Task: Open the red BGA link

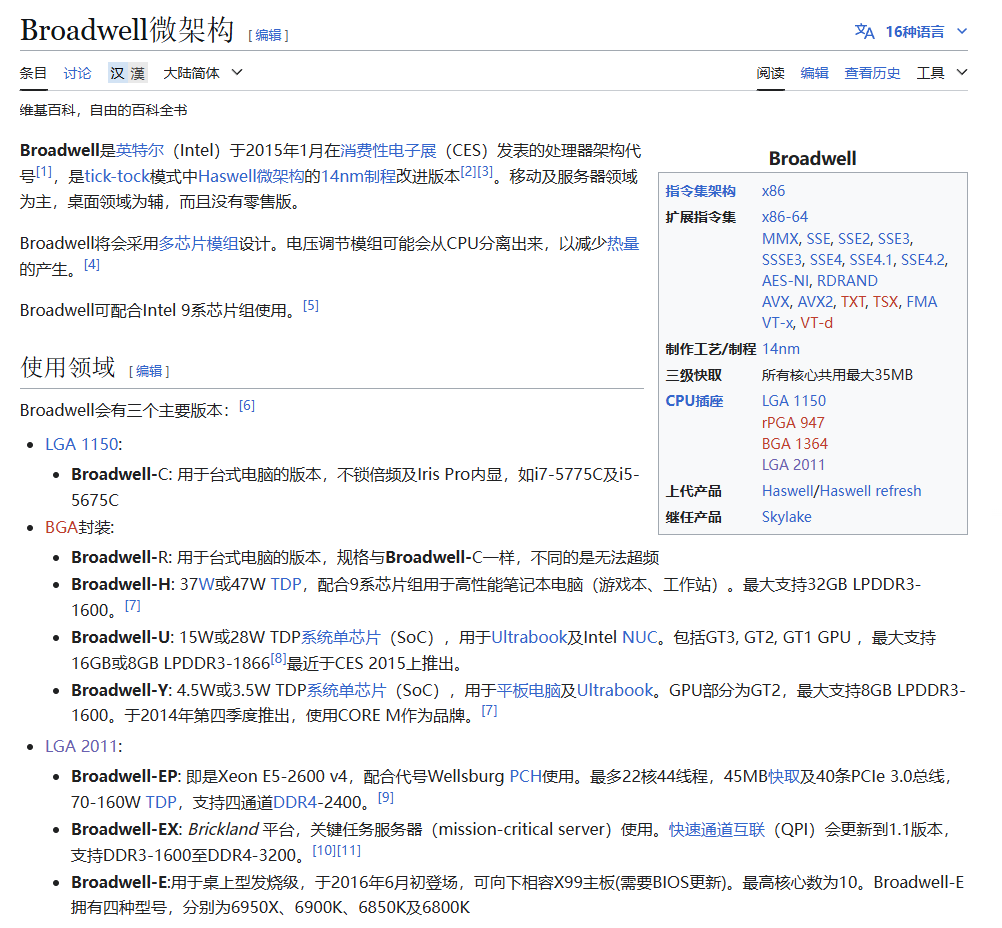Action: 61,527
